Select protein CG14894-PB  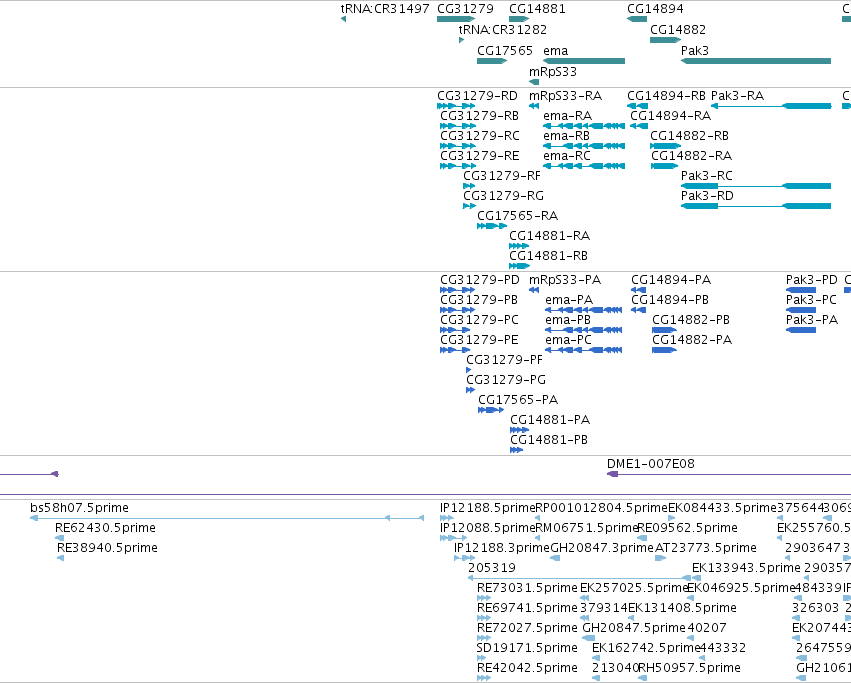670,300
